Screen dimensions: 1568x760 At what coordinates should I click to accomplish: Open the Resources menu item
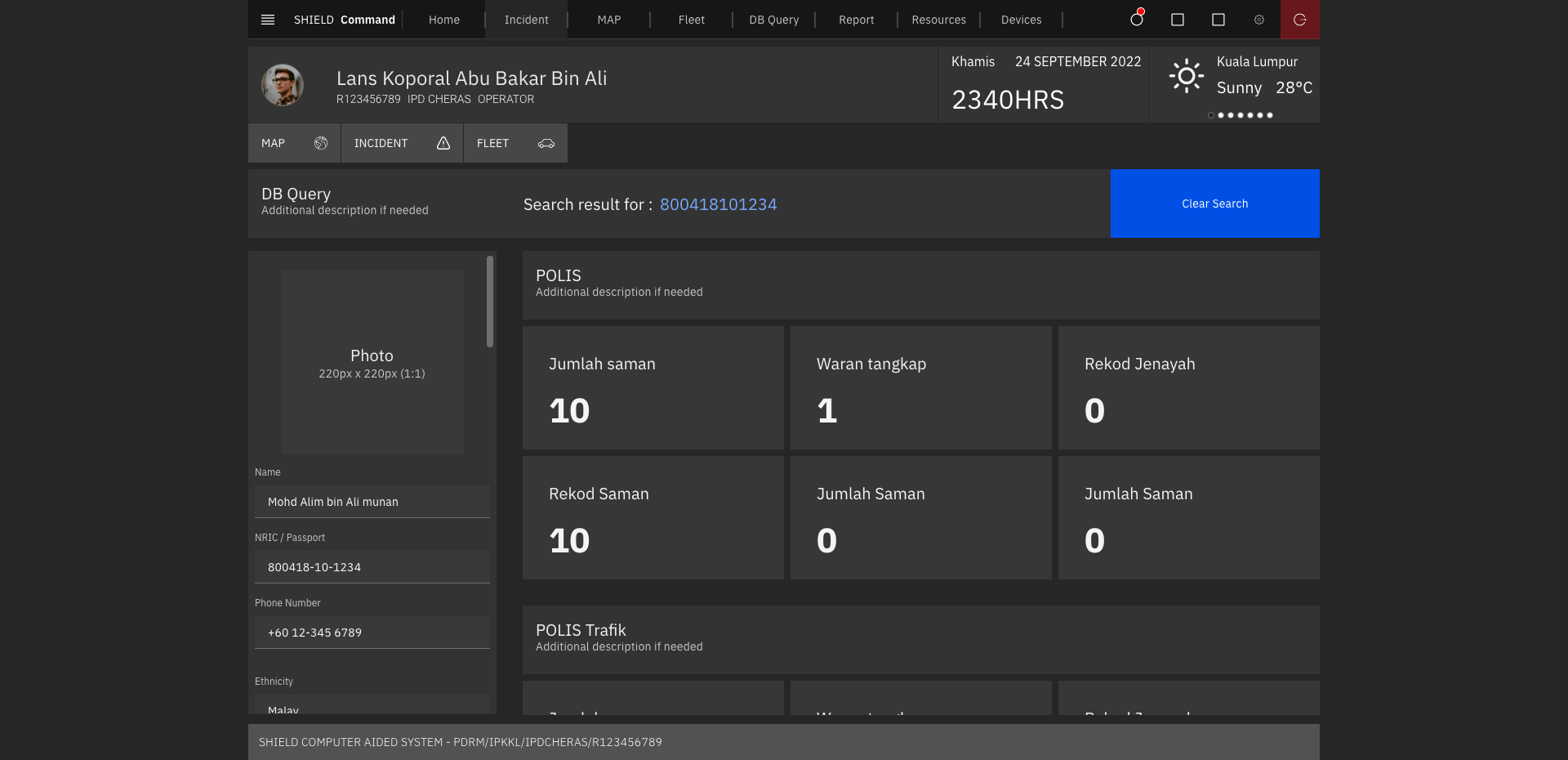(x=939, y=20)
